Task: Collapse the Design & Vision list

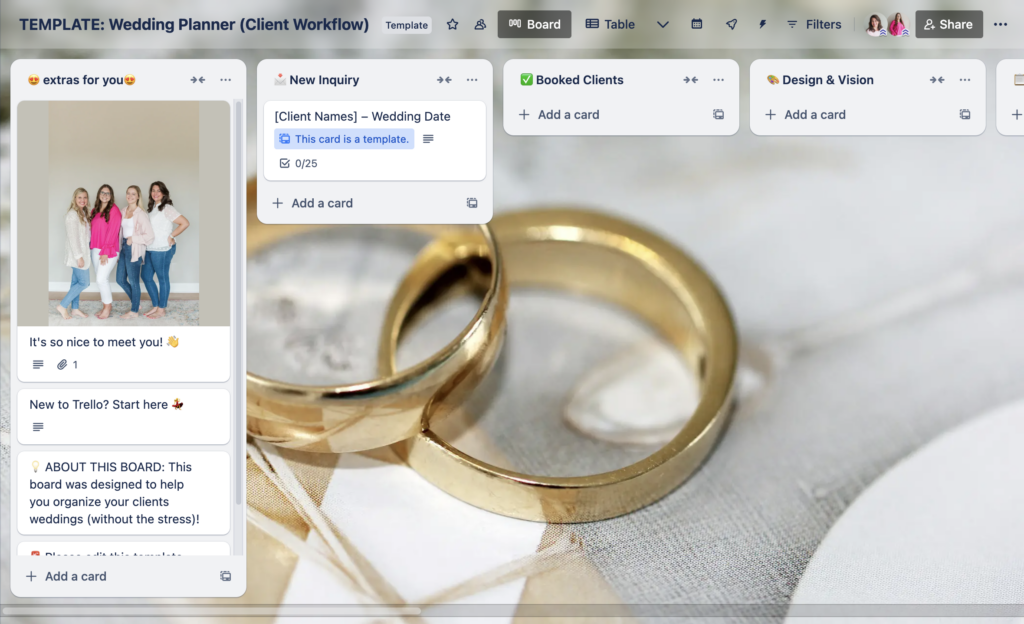Action: click(937, 80)
